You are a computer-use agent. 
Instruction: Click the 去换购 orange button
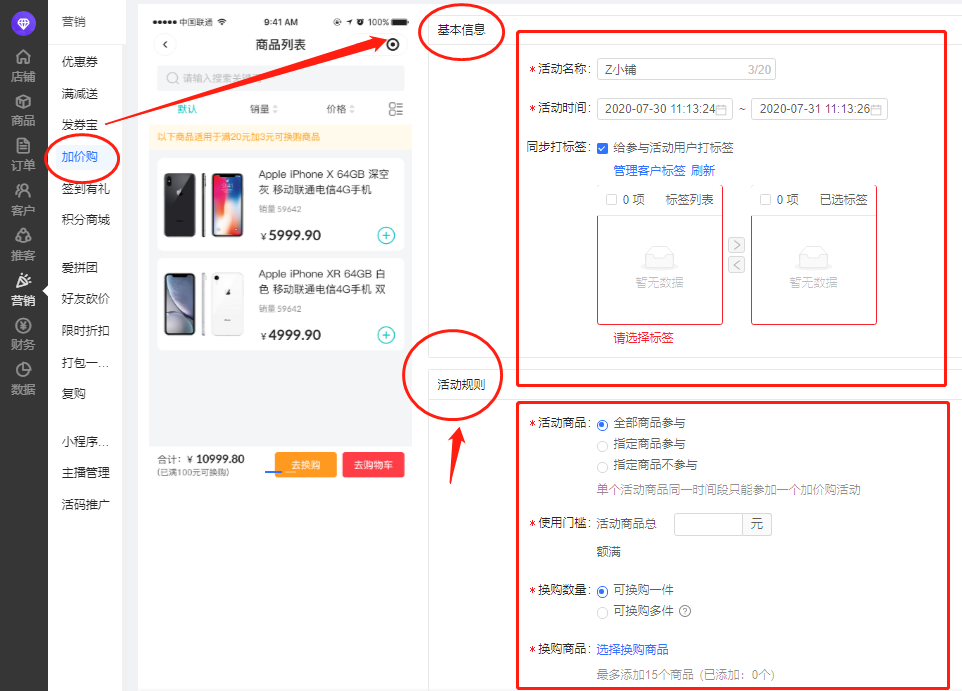coord(306,465)
